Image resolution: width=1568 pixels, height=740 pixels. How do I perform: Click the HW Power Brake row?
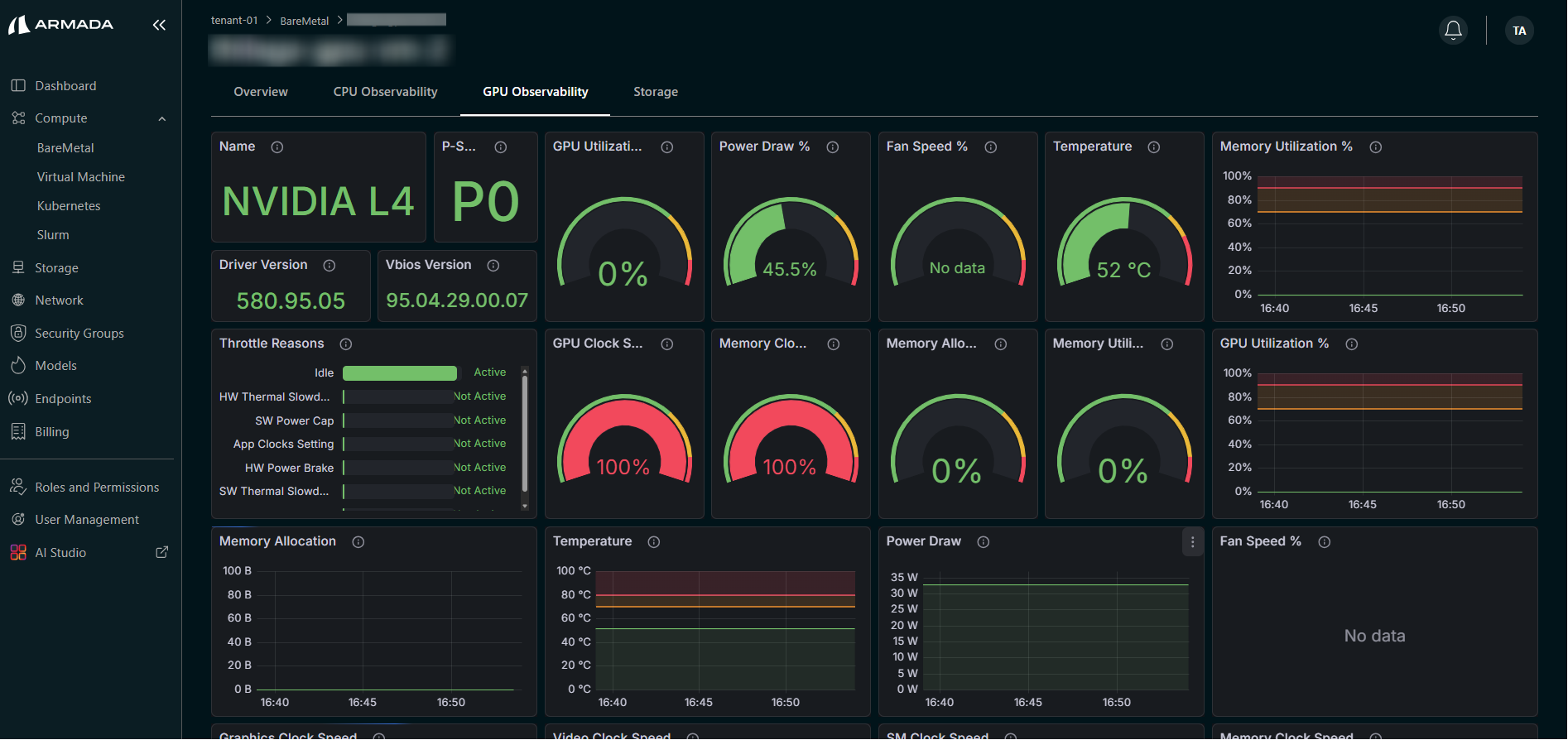click(363, 468)
